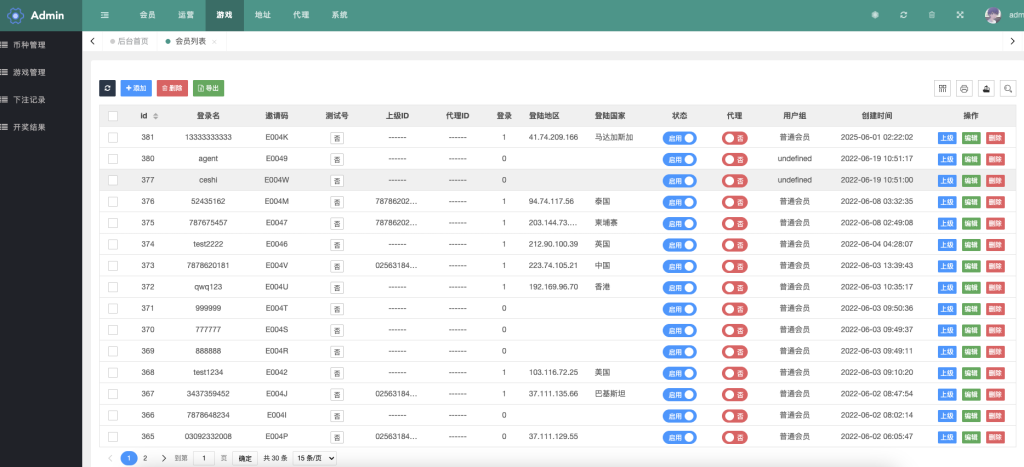Click the 巴基斯坦 country cell
1024x467 pixels.
611,394
